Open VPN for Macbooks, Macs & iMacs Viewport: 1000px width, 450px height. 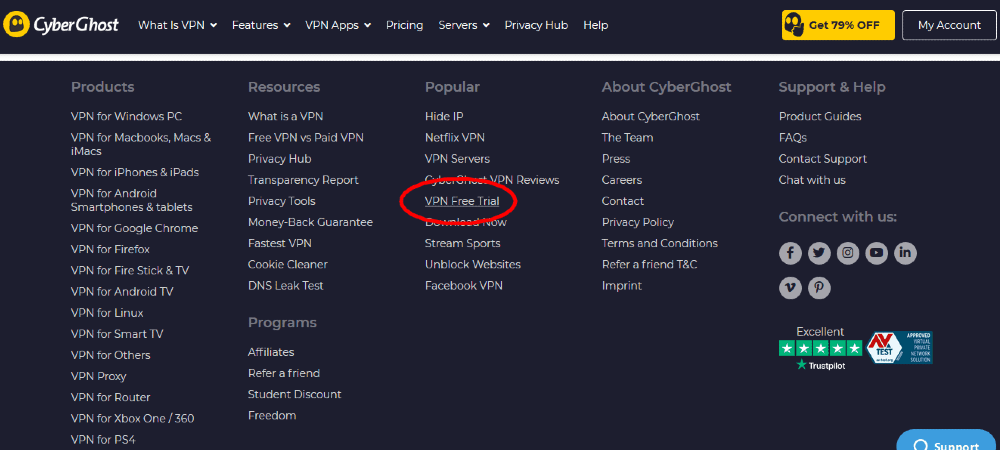click(141, 144)
